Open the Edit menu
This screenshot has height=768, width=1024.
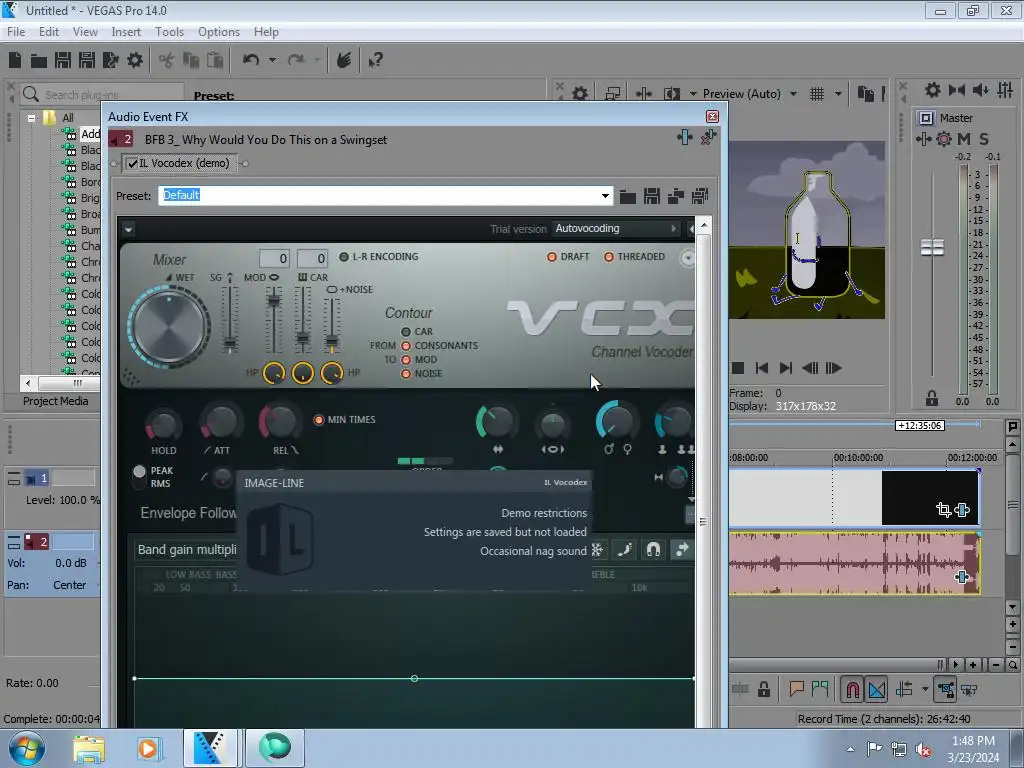[48, 32]
